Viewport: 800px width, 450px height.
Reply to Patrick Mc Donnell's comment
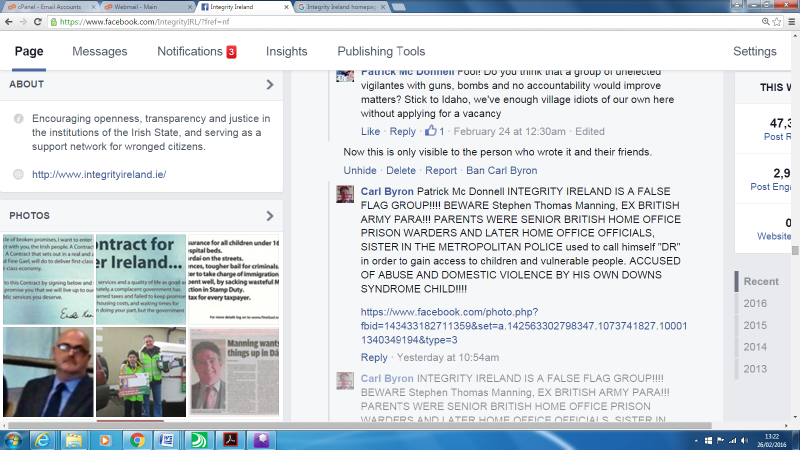click(x=403, y=131)
